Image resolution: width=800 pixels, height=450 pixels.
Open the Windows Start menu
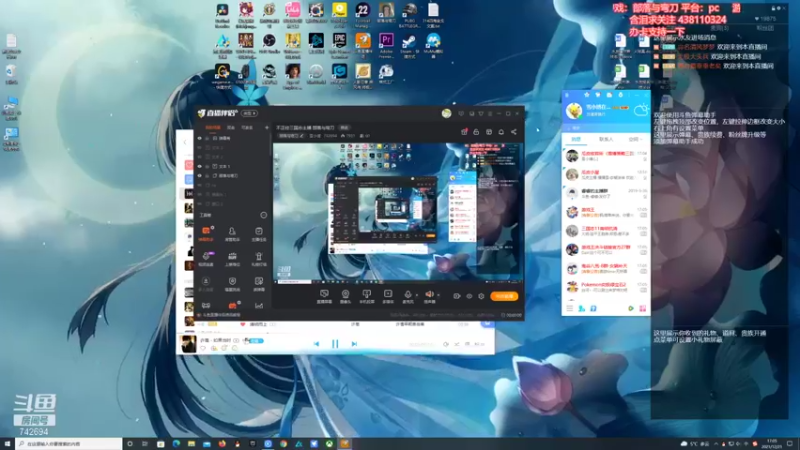[7, 444]
